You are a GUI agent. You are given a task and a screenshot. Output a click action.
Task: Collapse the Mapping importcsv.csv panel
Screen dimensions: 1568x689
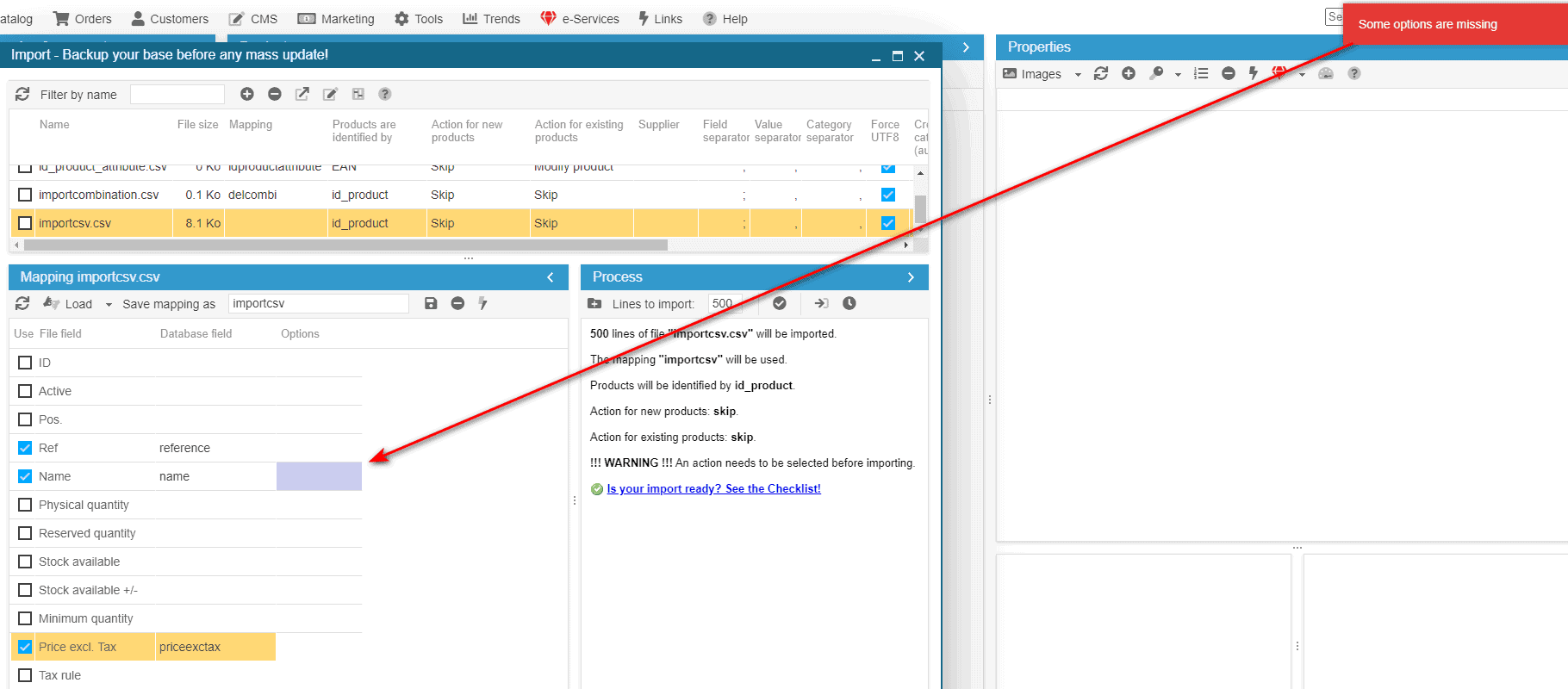click(x=551, y=277)
